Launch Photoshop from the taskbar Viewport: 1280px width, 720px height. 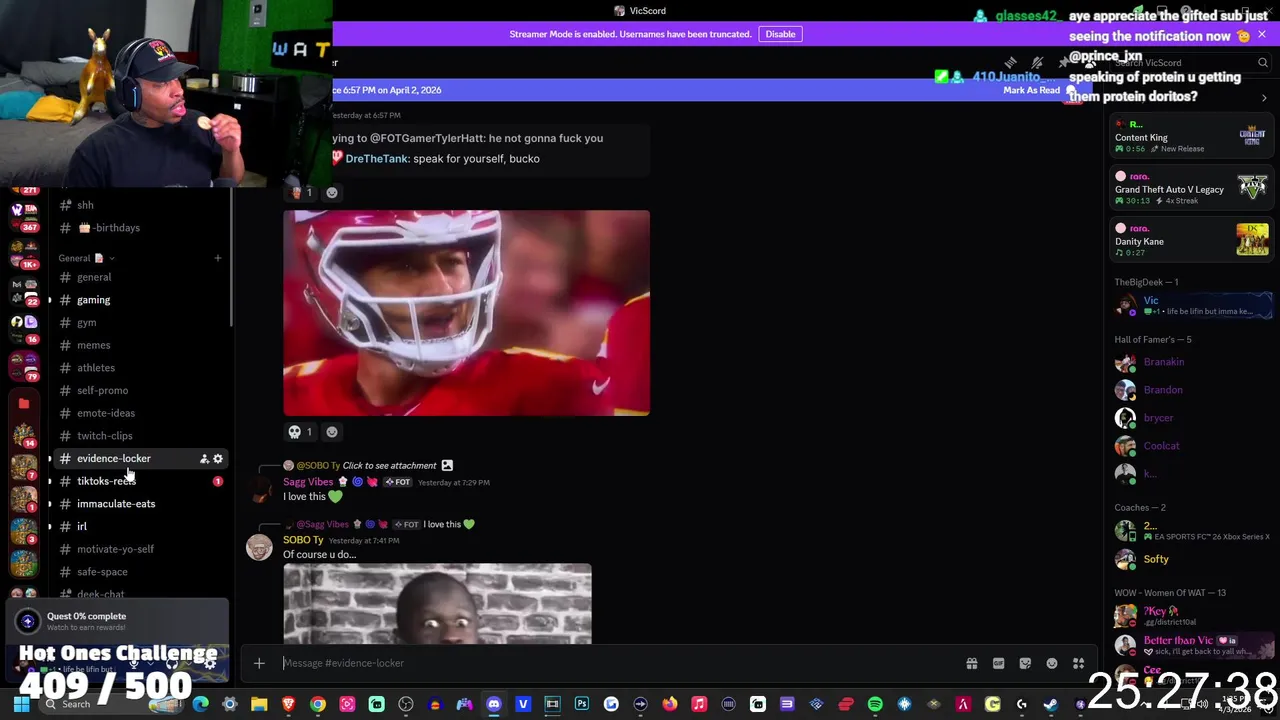click(582, 704)
